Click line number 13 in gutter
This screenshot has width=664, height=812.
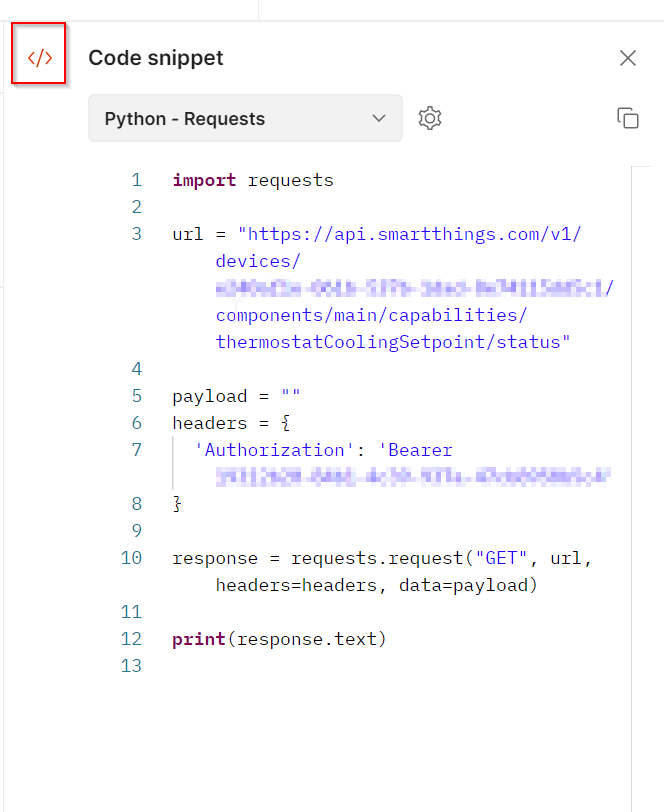tap(131, 665)
